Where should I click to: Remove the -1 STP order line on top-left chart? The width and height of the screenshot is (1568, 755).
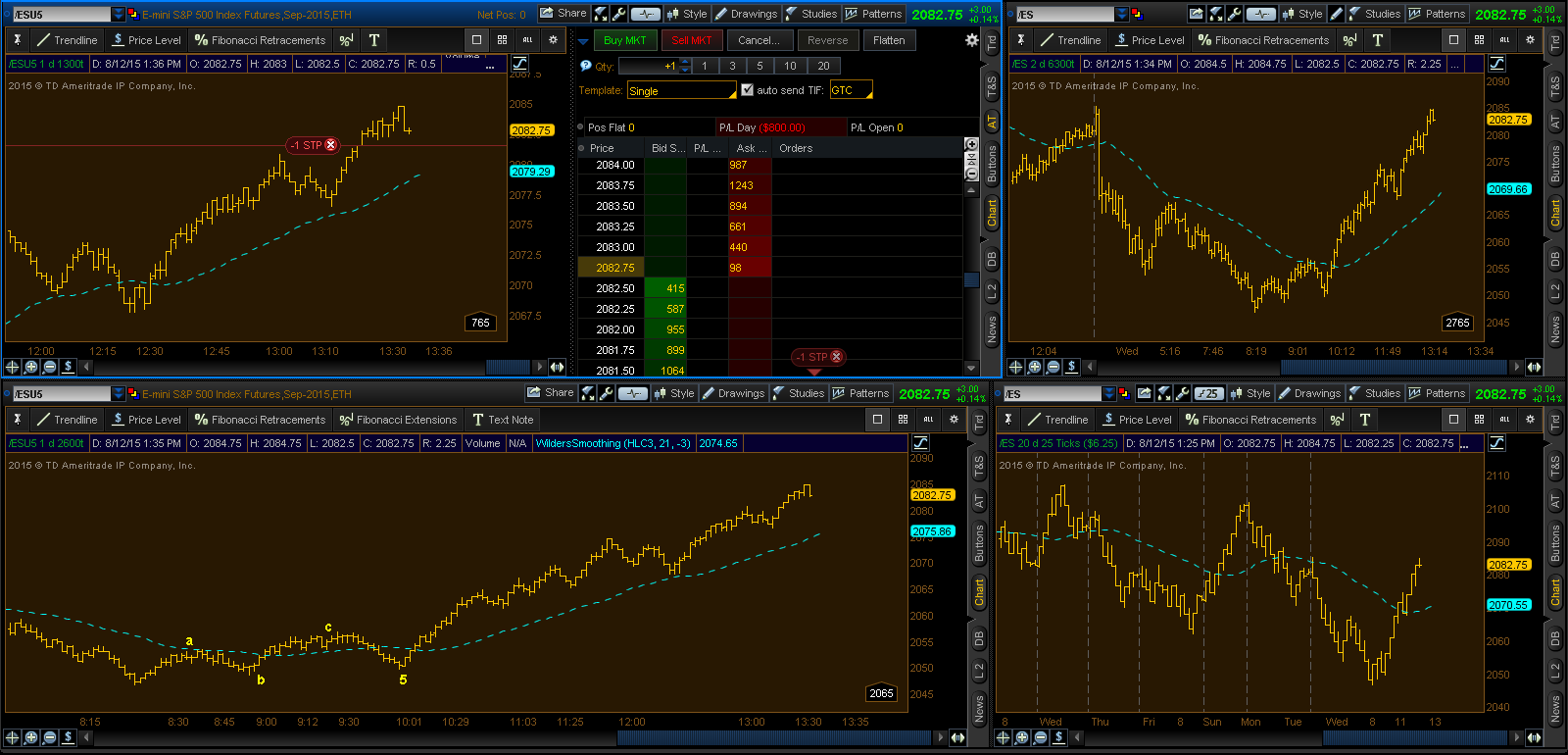[x=331, y=145]
